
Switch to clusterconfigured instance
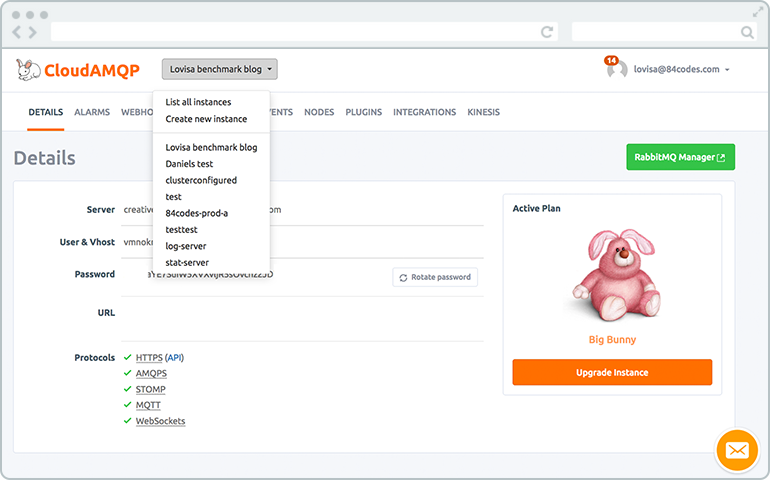tap(201, 180)
